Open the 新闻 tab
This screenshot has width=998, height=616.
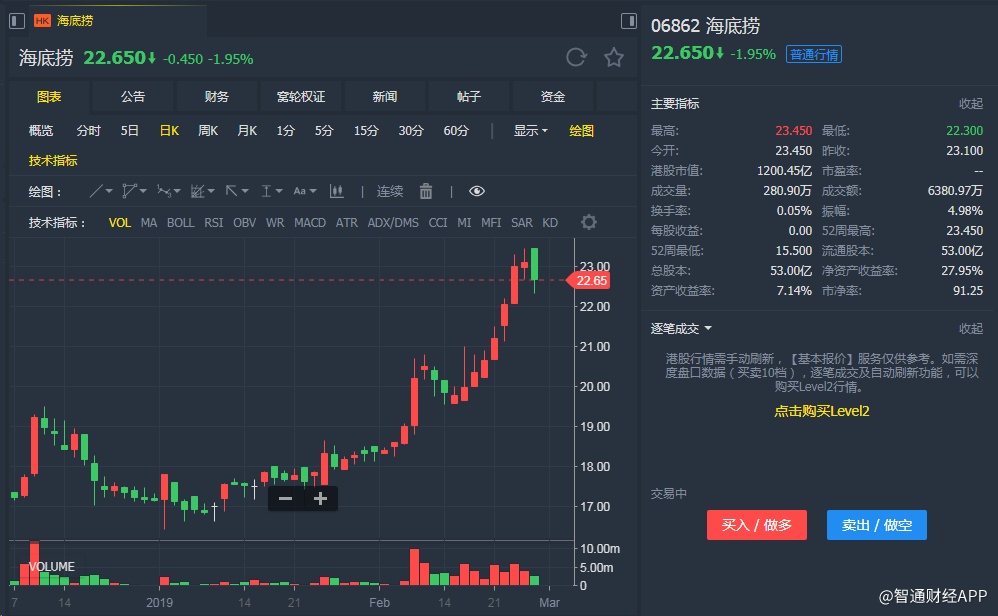click(384, 97)
